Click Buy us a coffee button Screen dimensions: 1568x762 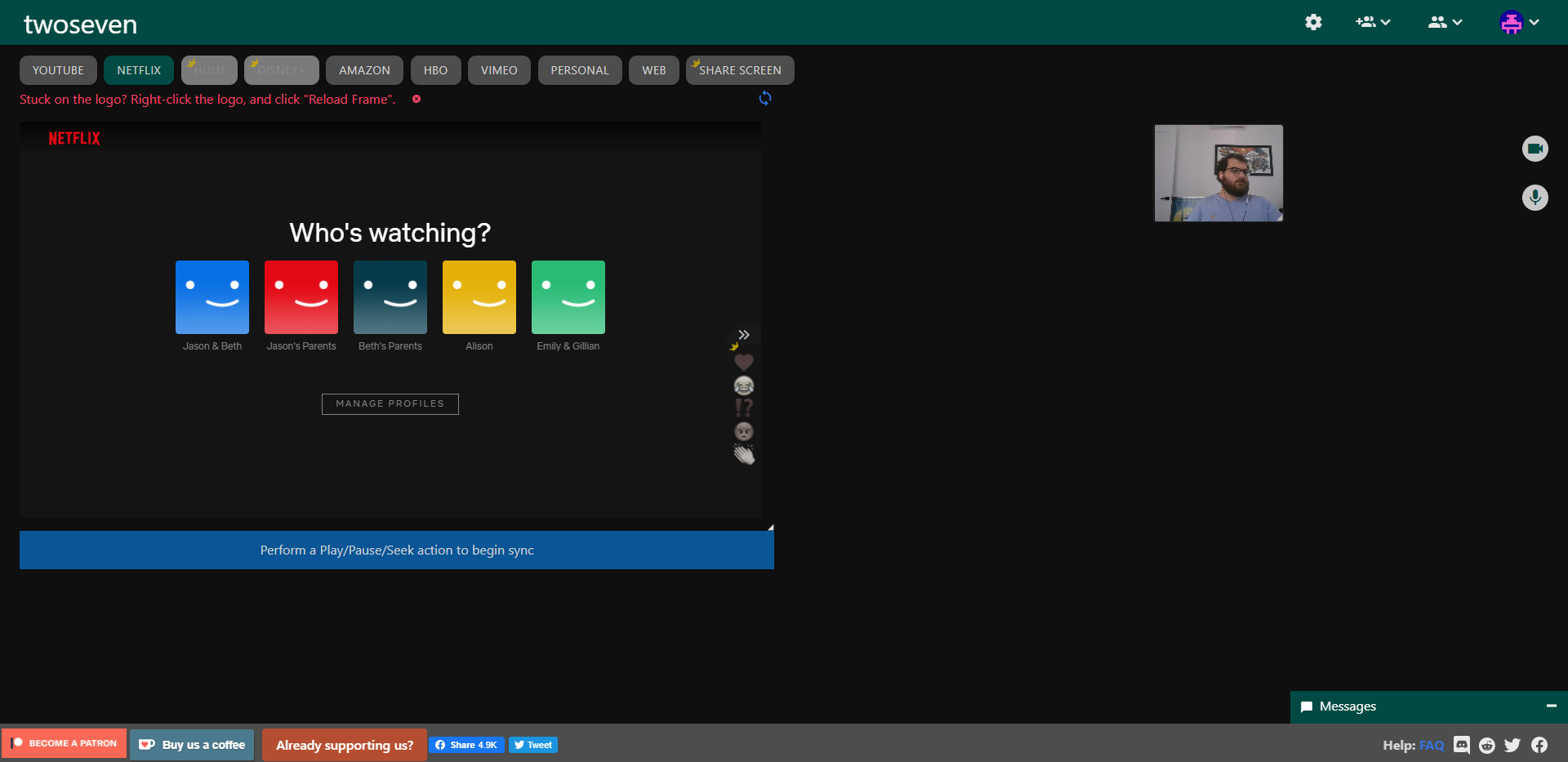click(x=193, y=745)
